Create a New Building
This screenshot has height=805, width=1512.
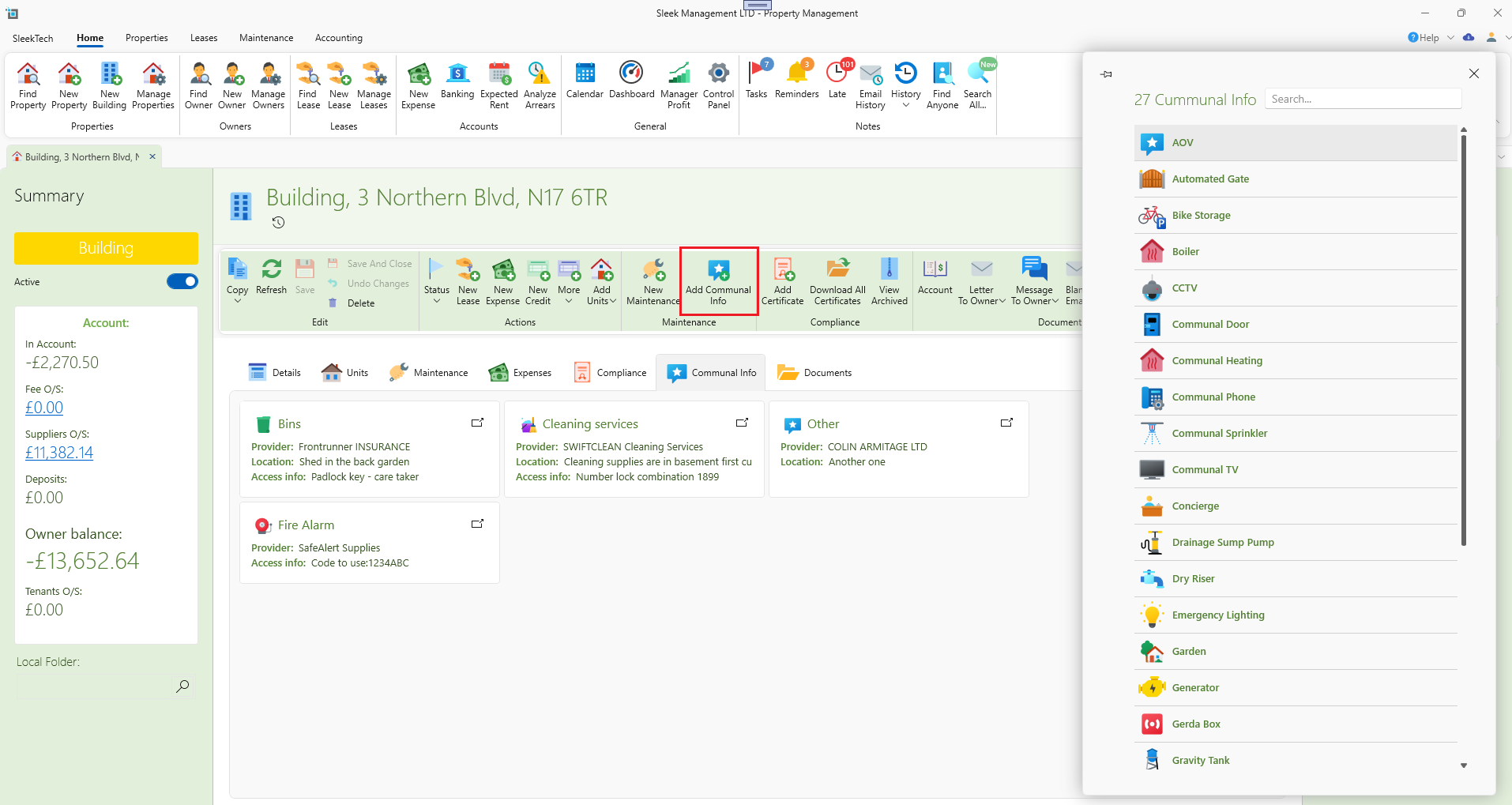109,85
